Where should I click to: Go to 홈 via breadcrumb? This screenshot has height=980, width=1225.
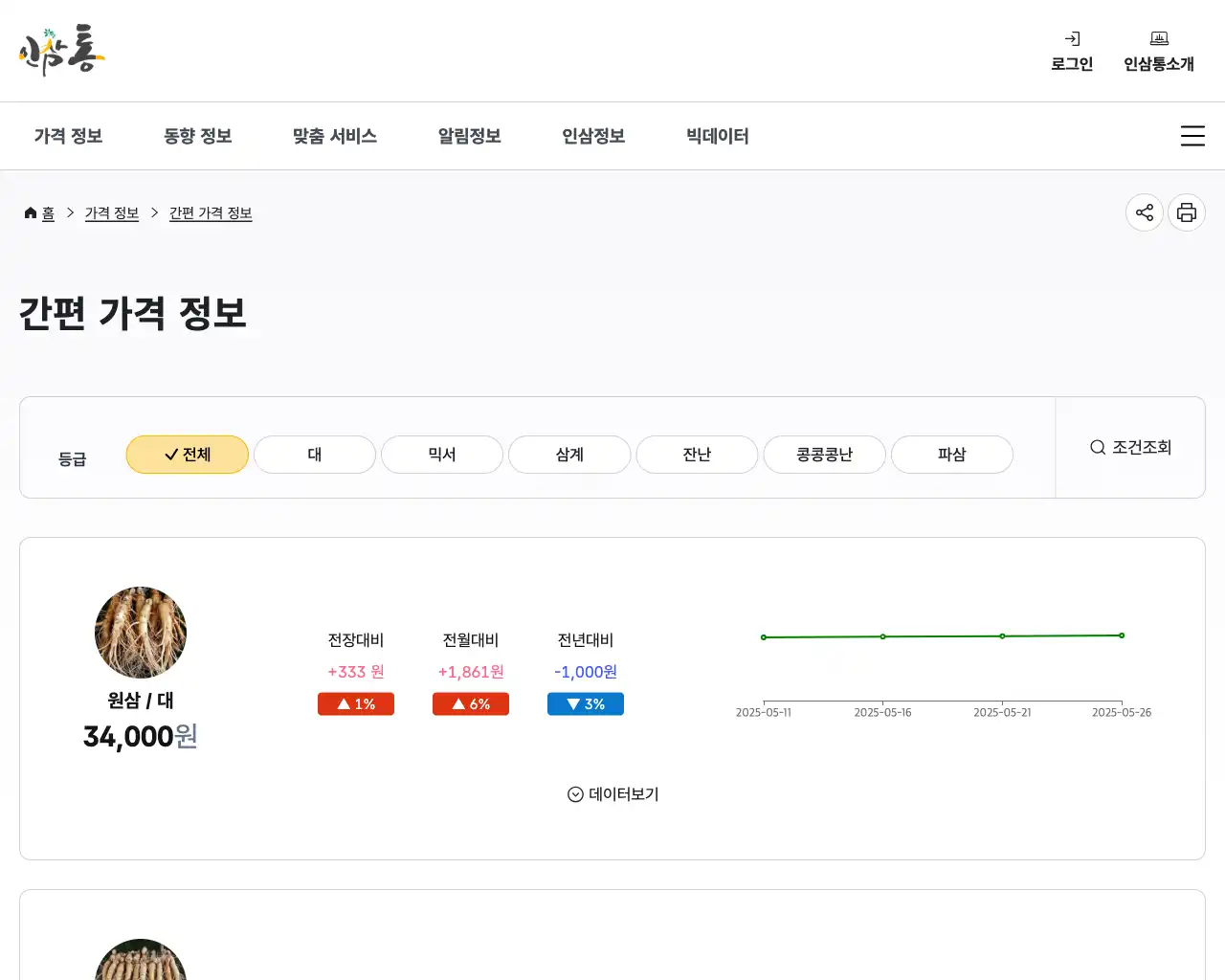(39, 212)
